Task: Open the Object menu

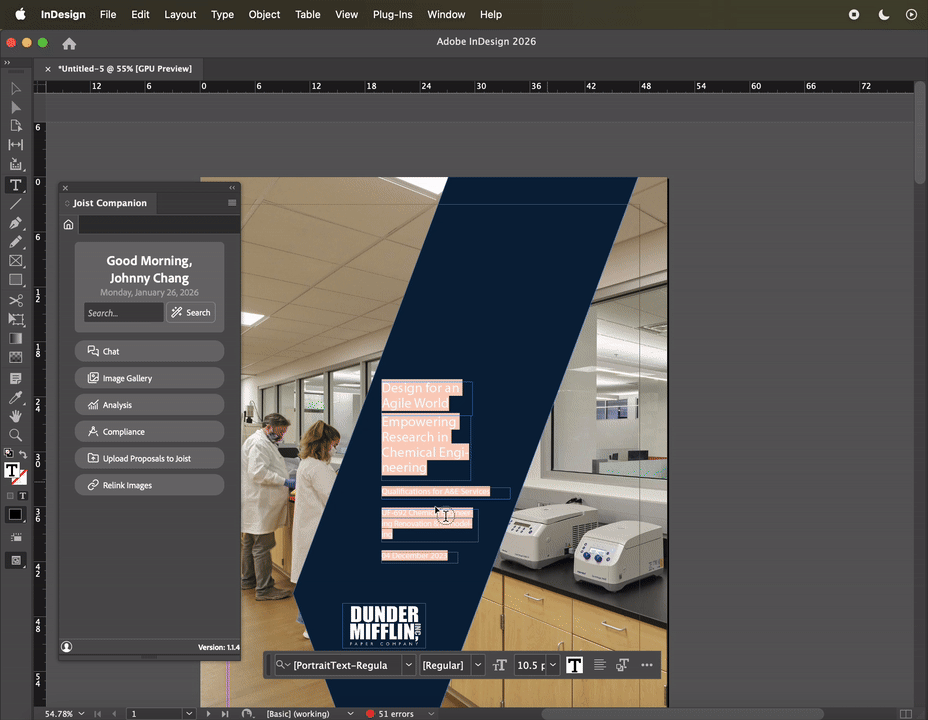Action: pos(264,15)
